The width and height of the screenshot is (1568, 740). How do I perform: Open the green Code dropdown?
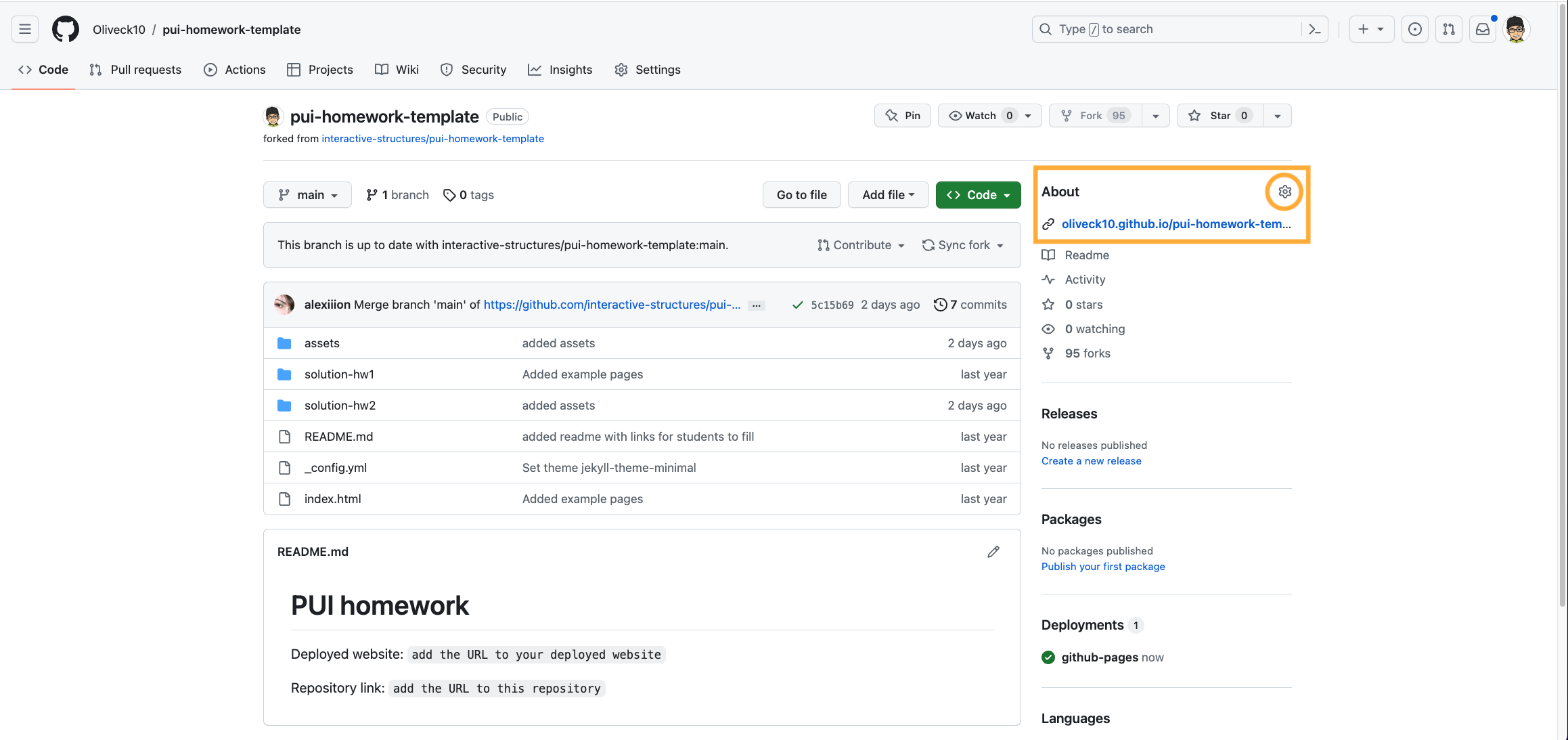979,195
